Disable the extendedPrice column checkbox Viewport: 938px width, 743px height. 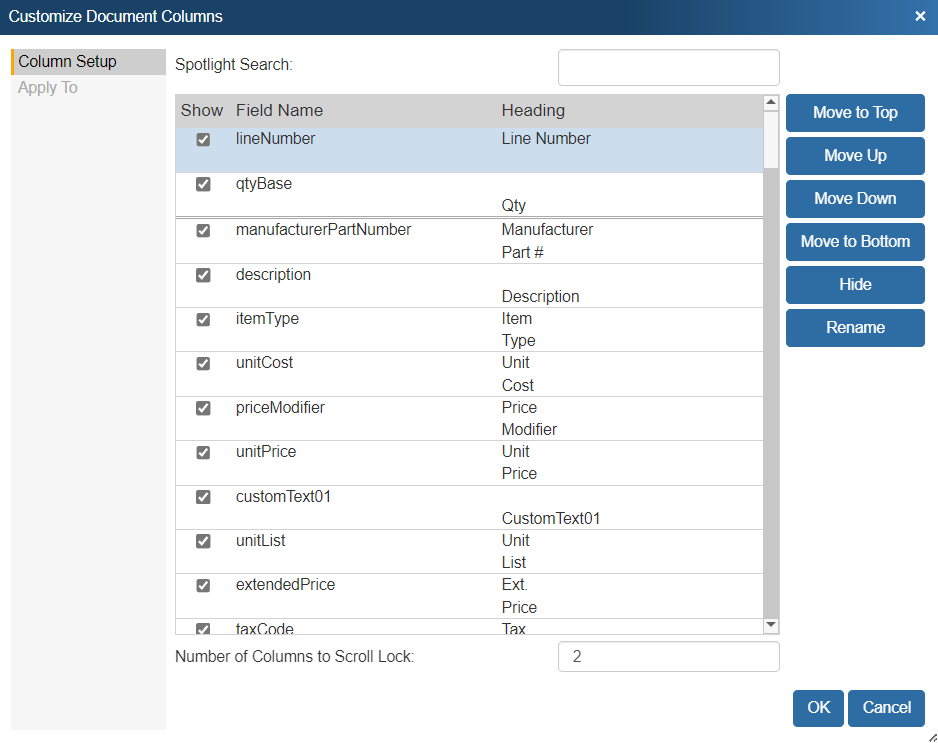203,586
